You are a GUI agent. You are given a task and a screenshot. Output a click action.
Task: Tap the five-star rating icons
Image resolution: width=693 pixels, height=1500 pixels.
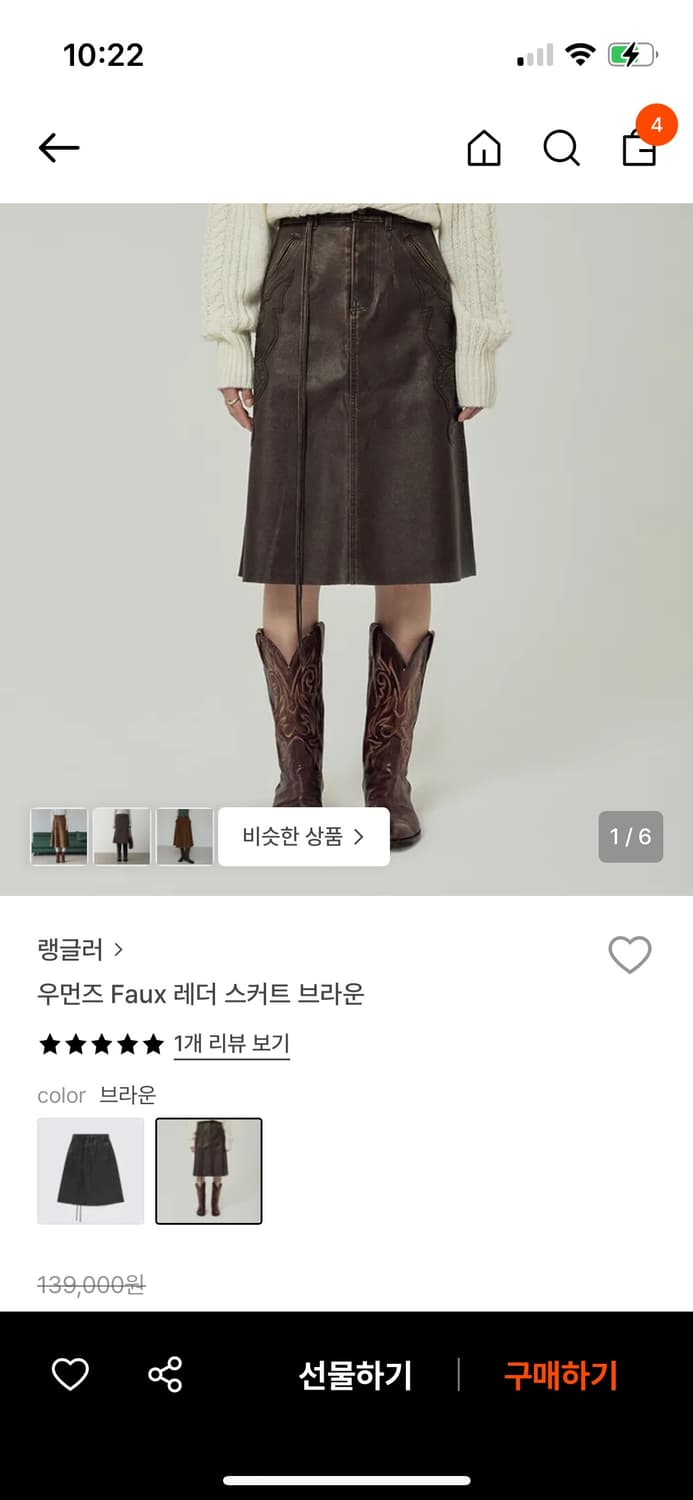[100, 1044]
